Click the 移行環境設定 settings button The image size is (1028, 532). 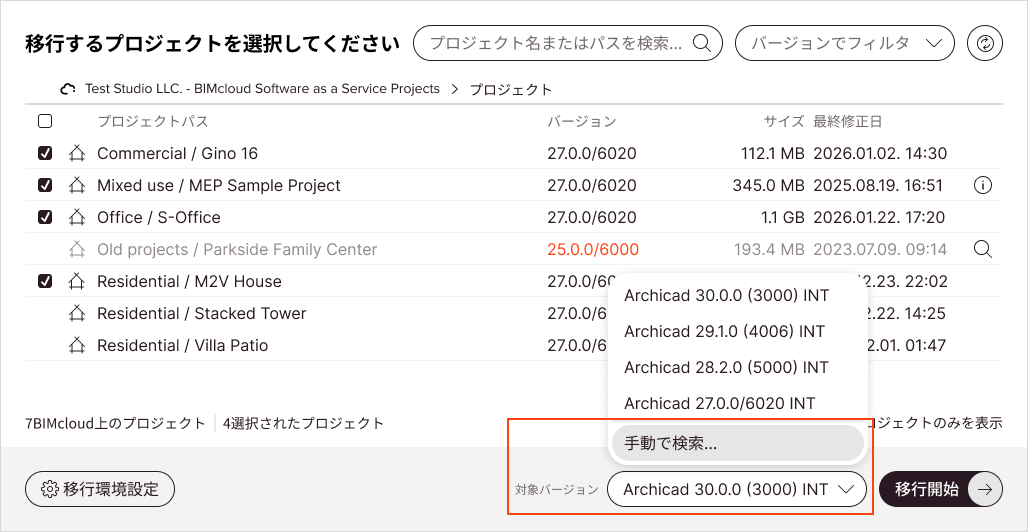(x=100, y=489)
